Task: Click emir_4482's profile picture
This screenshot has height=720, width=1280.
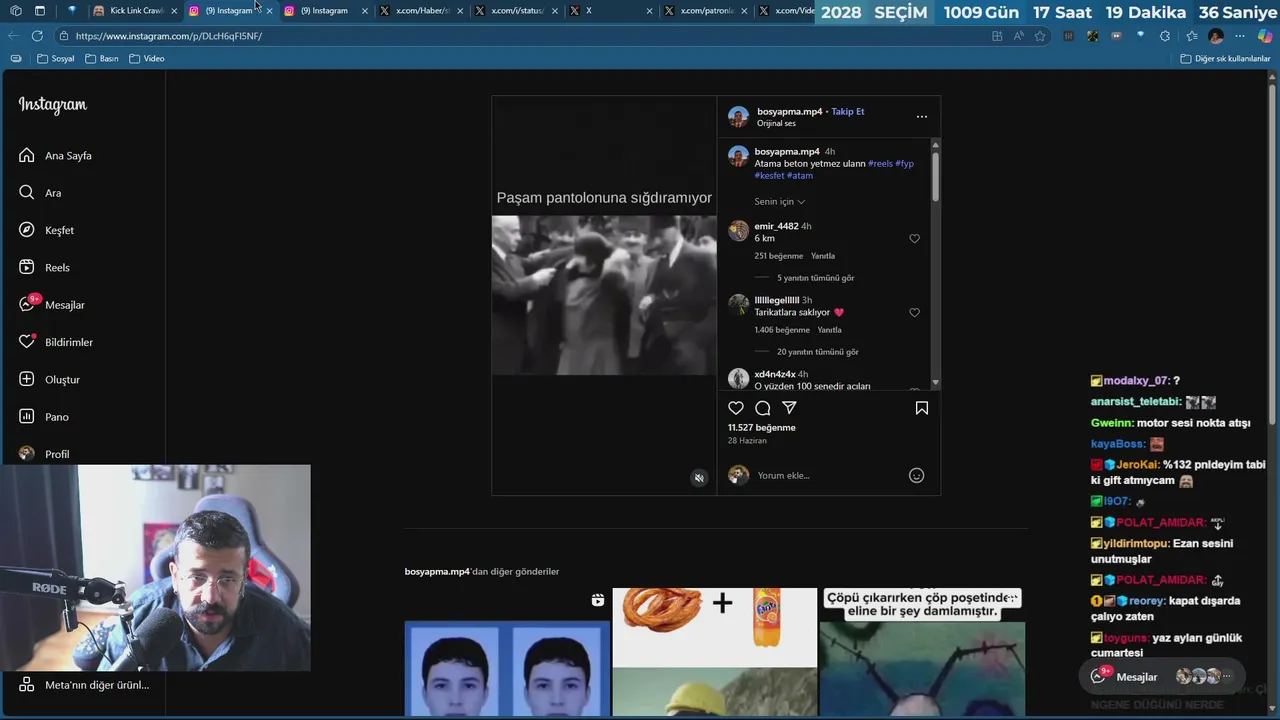Action: [738, 231]
